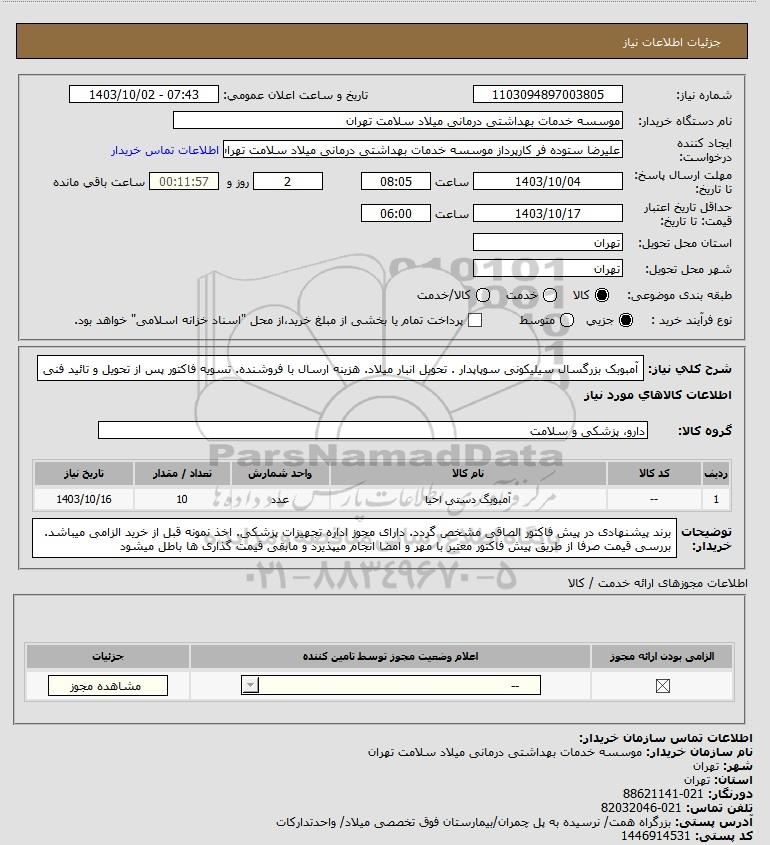Toggle the اسناد خزانه اسلامی payment checkbox
The width and height of the screenshot is (770, 845).
475,321
